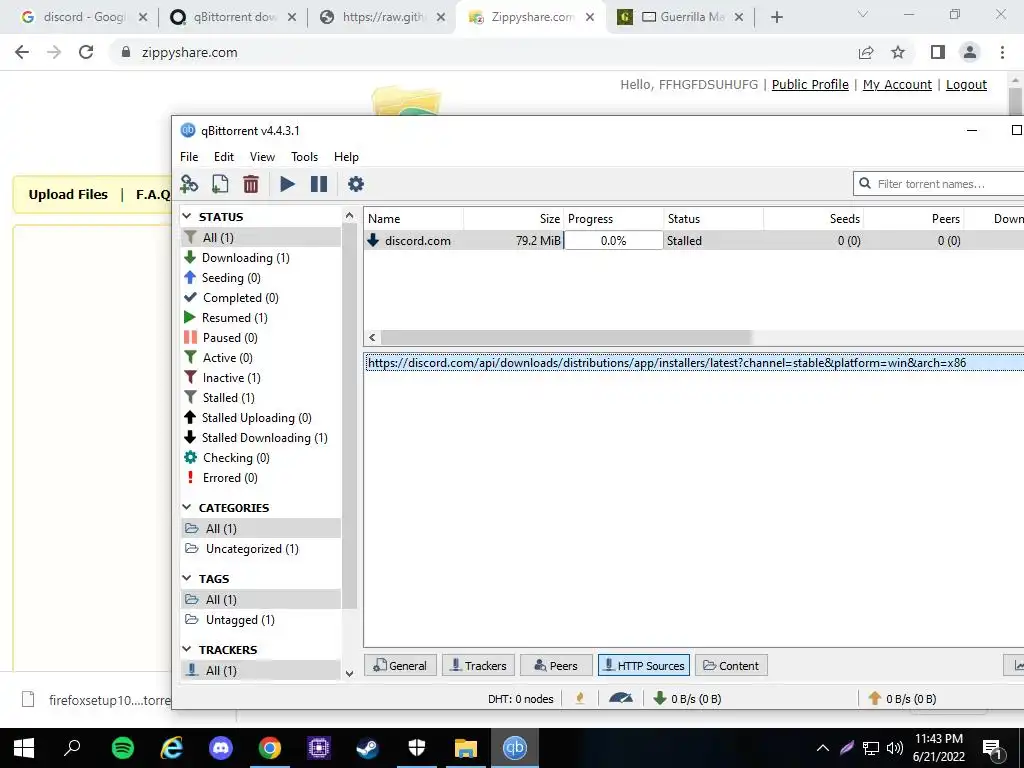1024x768 pixels.
Task: Click the Resume play icon in qBittorrent toolbar
Action: (x=287, y=184)
